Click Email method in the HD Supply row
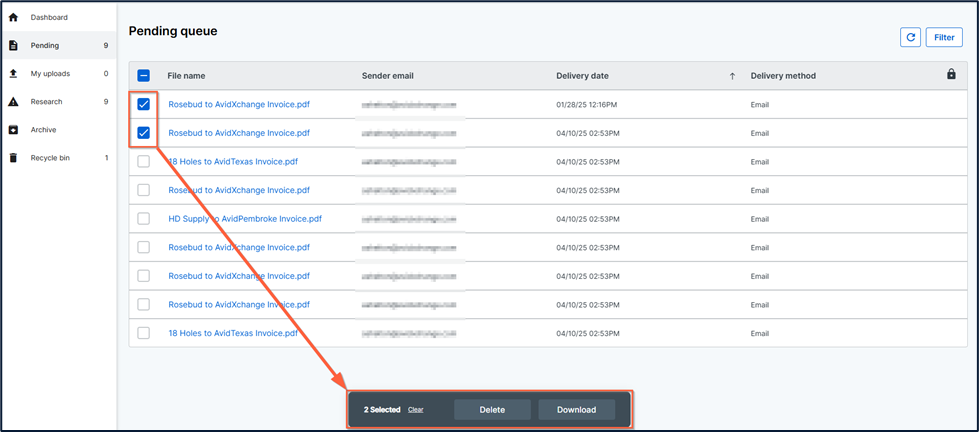 pyautogui.click(x=760, y=219)
